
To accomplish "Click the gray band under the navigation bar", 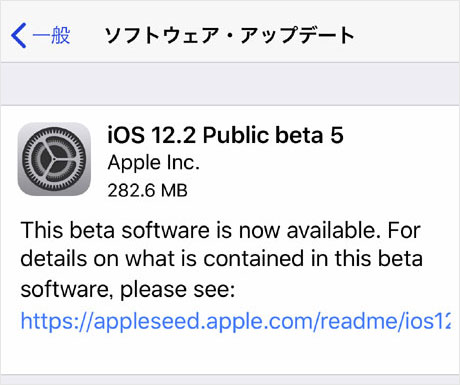I will [230, 84].
